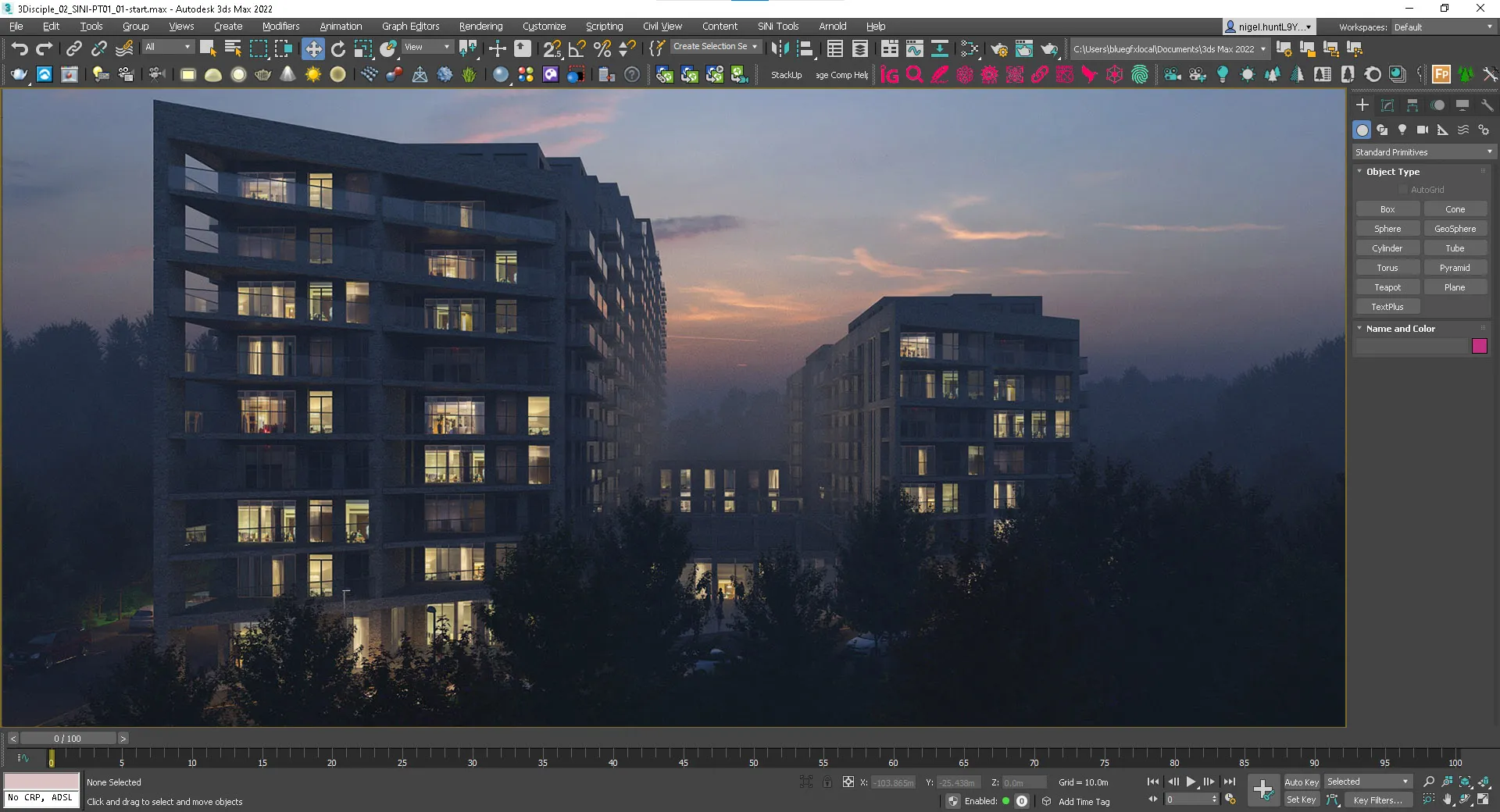The image size is (1500, 812).
Task: Click the orange Fp plugin icon
Action: (x=1441, y=75)
